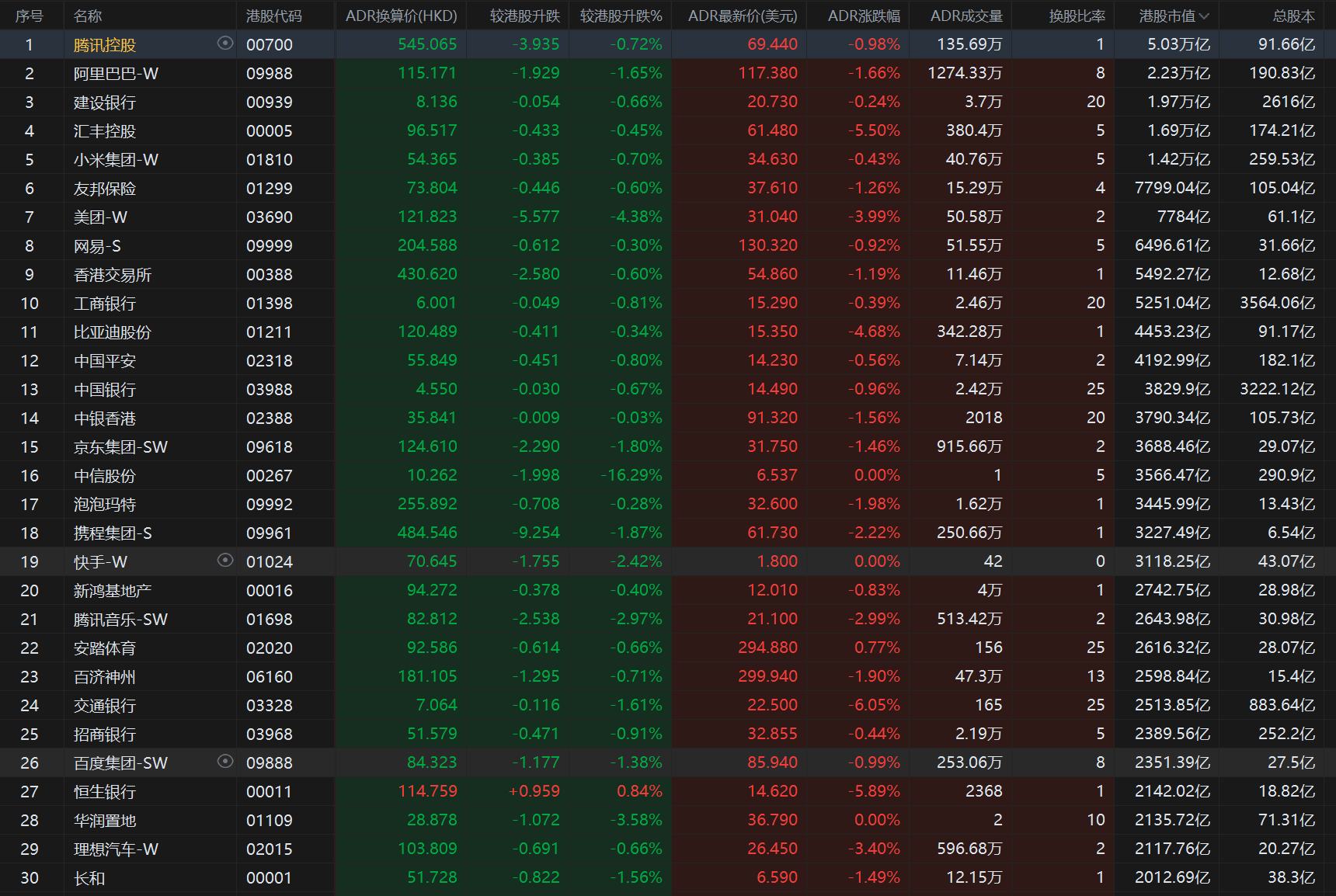1336x896 pixels.
Task: Sort by ADR成交量 column header
Action: click(966, 16)
